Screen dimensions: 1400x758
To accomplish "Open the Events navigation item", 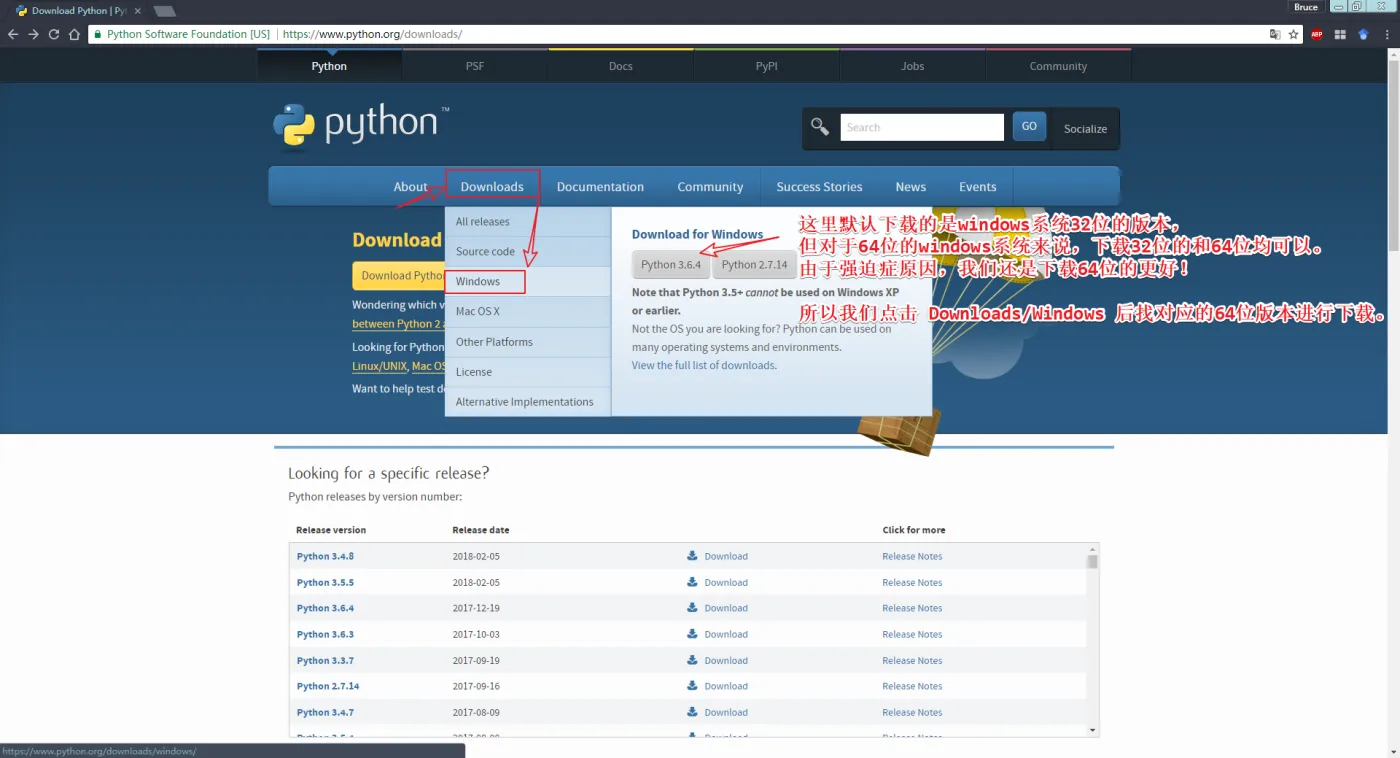I will (x=978, y=187).
